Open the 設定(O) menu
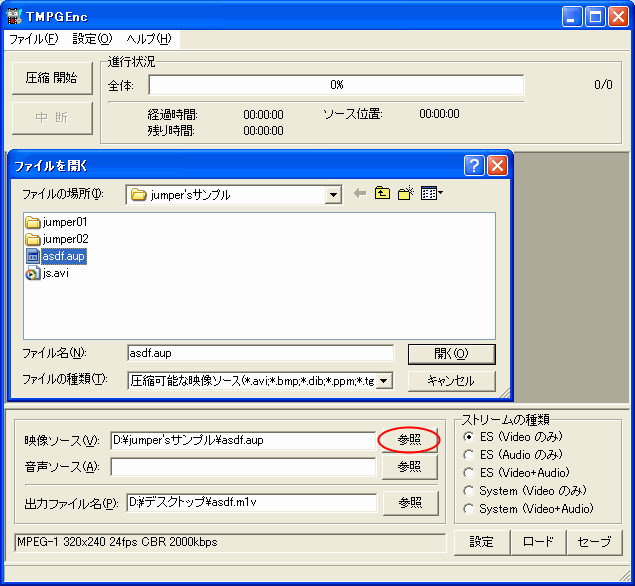The width and height of the screenshot is (635, 586). pos(92,39)
